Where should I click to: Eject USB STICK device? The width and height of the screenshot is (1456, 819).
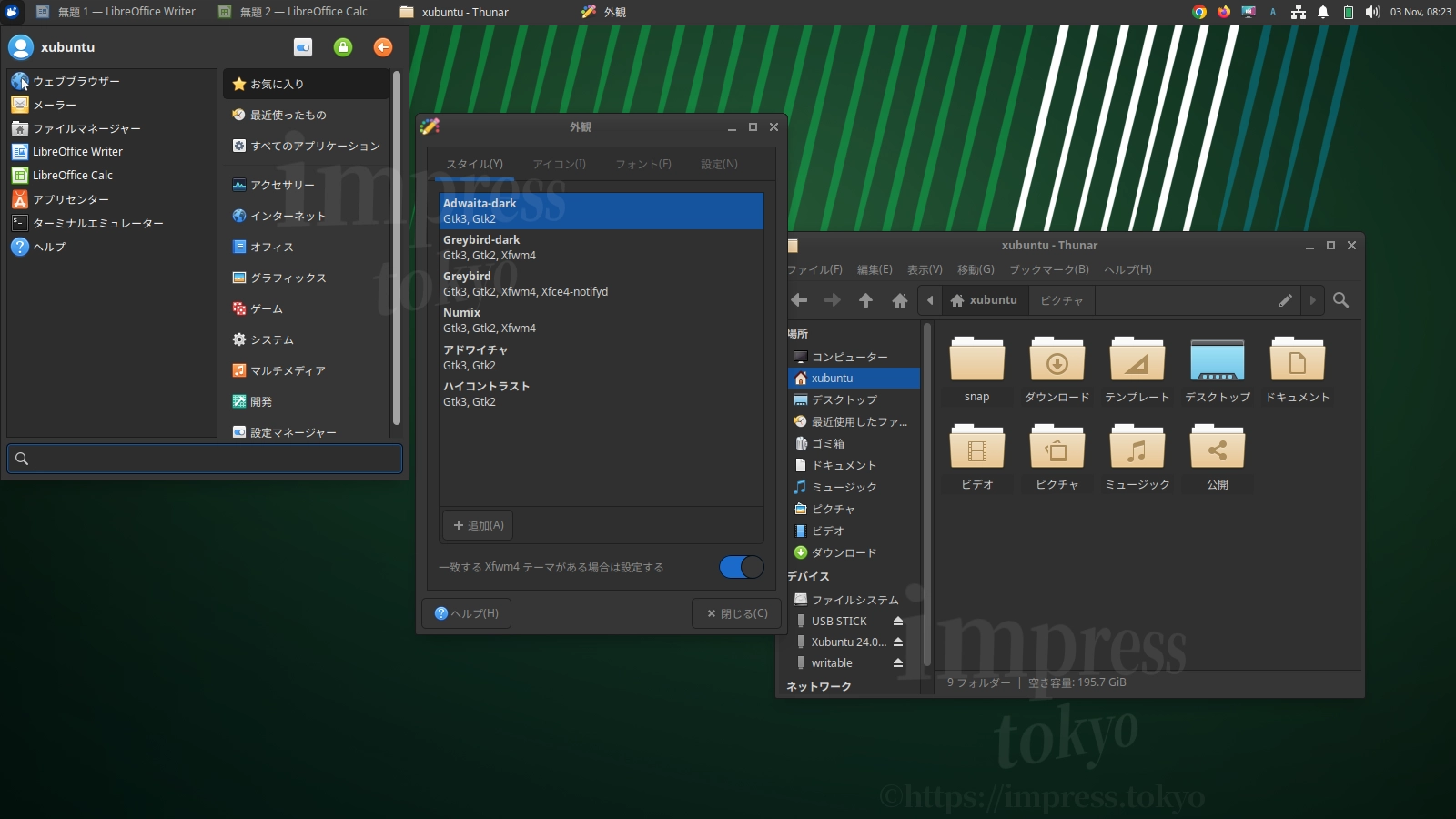[x=898, y=621]
